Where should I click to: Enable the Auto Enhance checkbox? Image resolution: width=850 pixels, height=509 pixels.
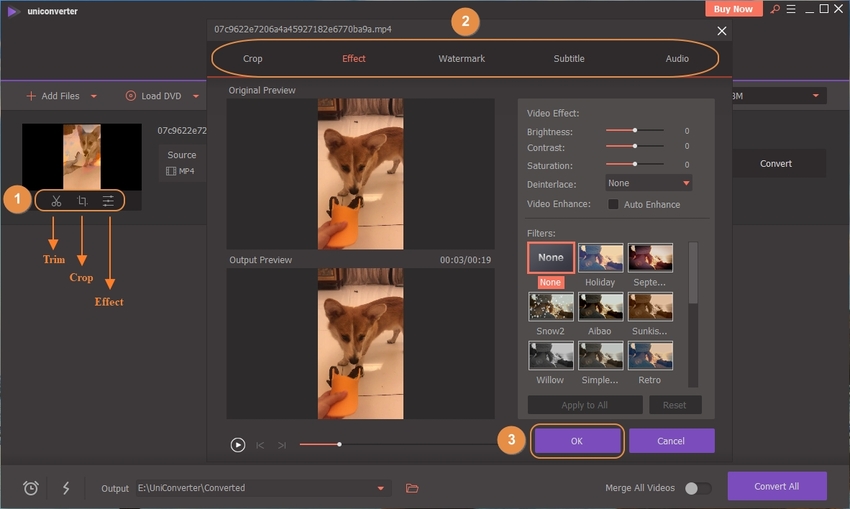(613, 204)
